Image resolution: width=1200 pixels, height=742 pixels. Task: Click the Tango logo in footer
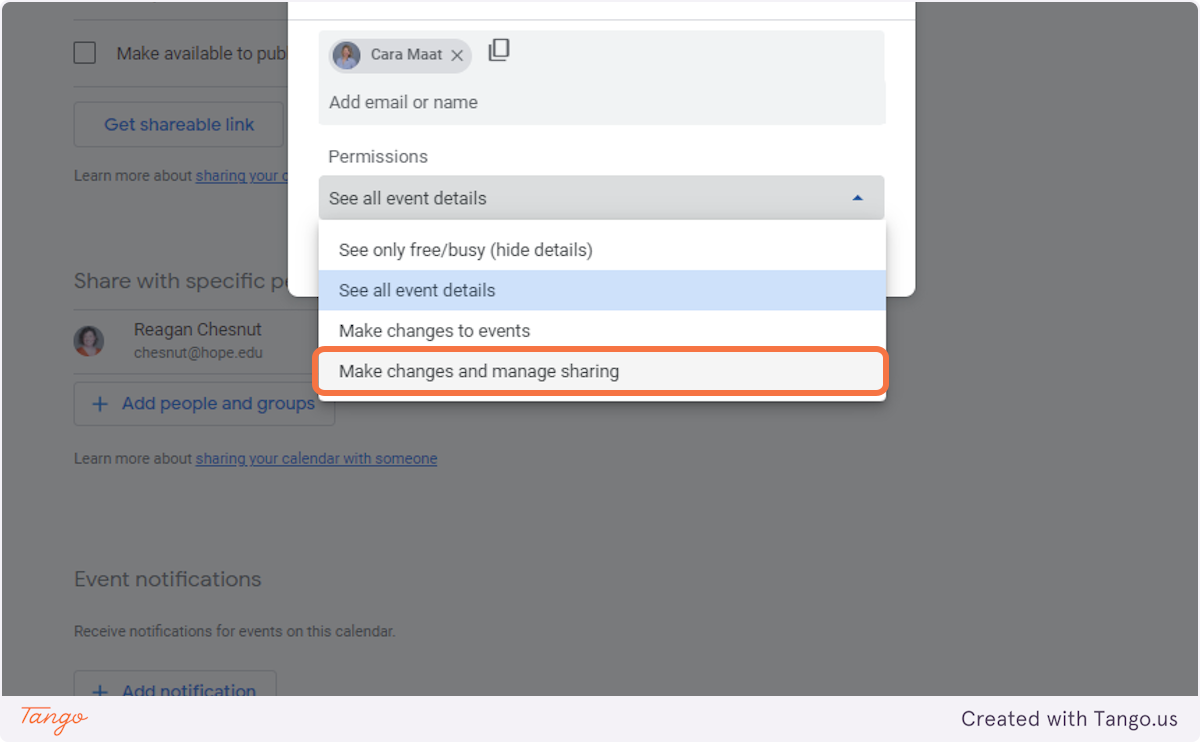[54, 718]
